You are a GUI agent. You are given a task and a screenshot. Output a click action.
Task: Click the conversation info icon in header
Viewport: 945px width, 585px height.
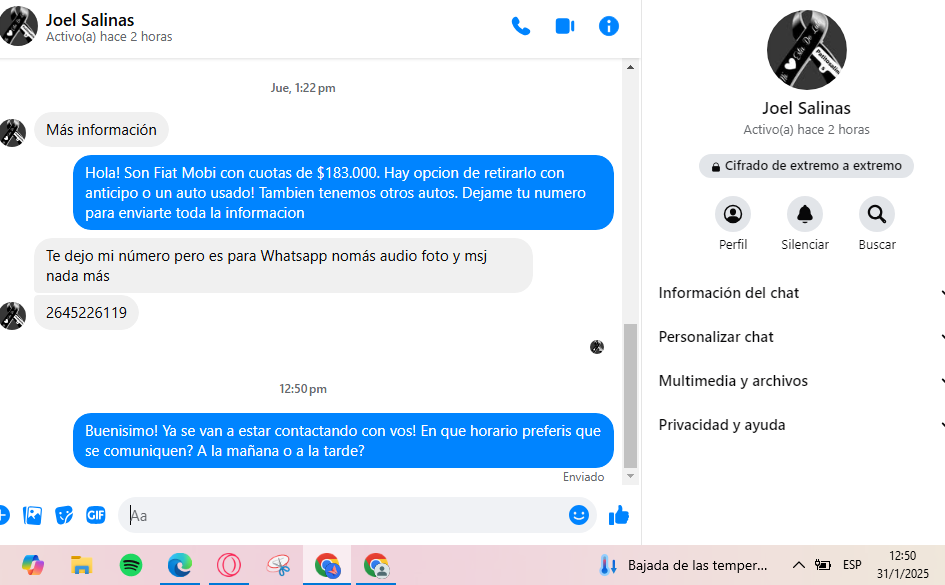[609, 26]
